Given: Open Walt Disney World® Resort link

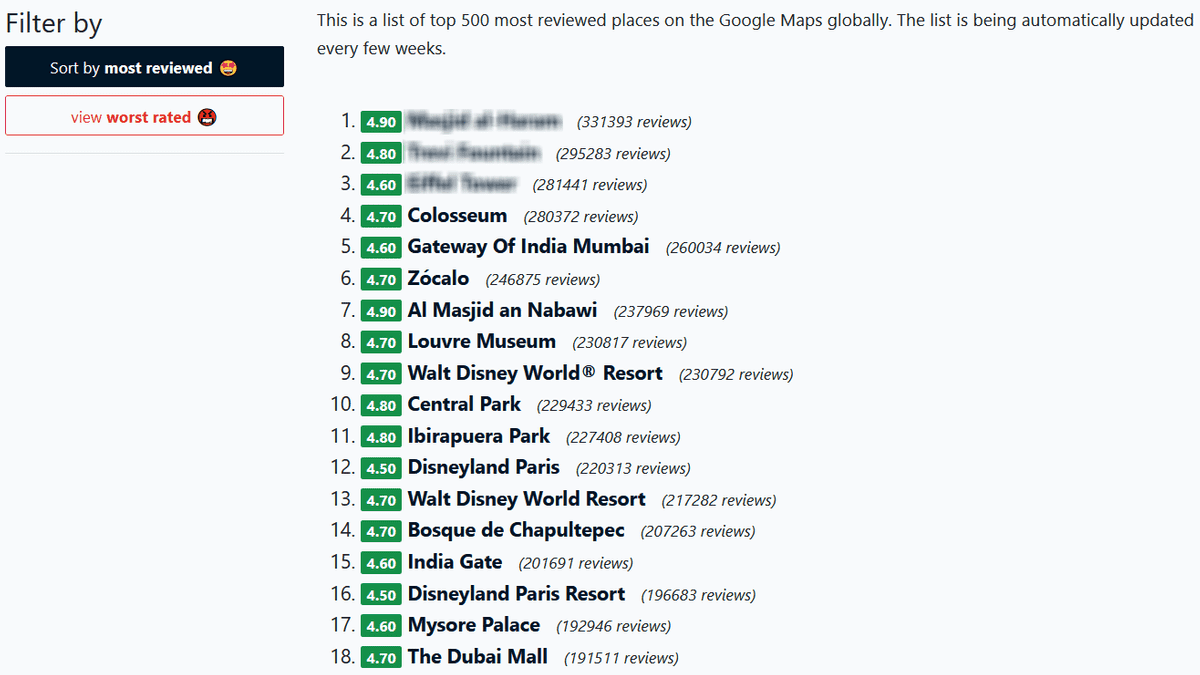Looking at the screenshot, I should [x=535, y=373].
